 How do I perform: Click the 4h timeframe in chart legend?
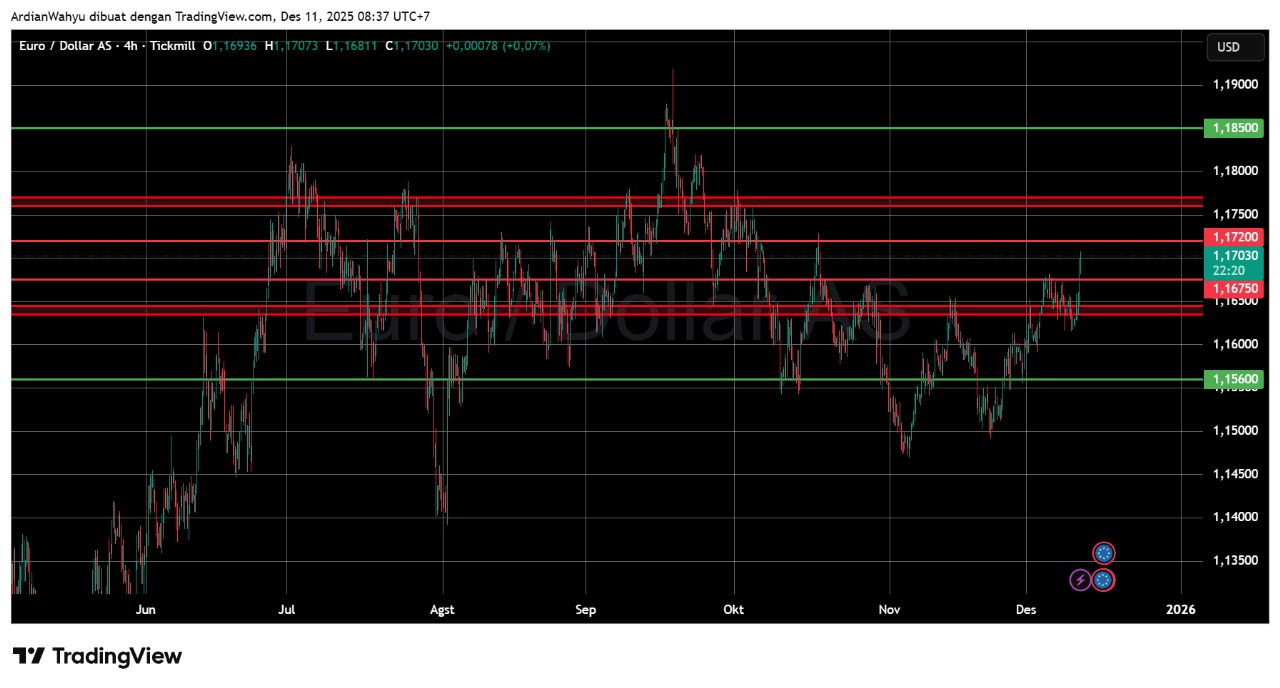pyautogui.click(x=130, y=46)
